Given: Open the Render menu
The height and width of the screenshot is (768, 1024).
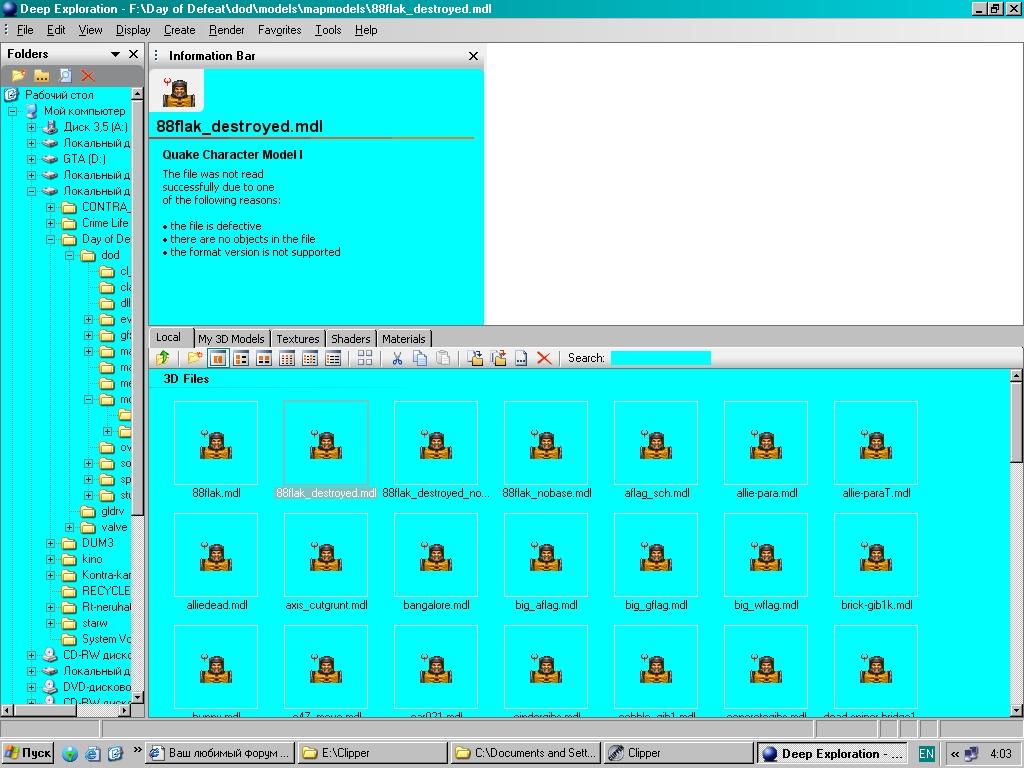Looking at the screenshot, I should (226, 30).
